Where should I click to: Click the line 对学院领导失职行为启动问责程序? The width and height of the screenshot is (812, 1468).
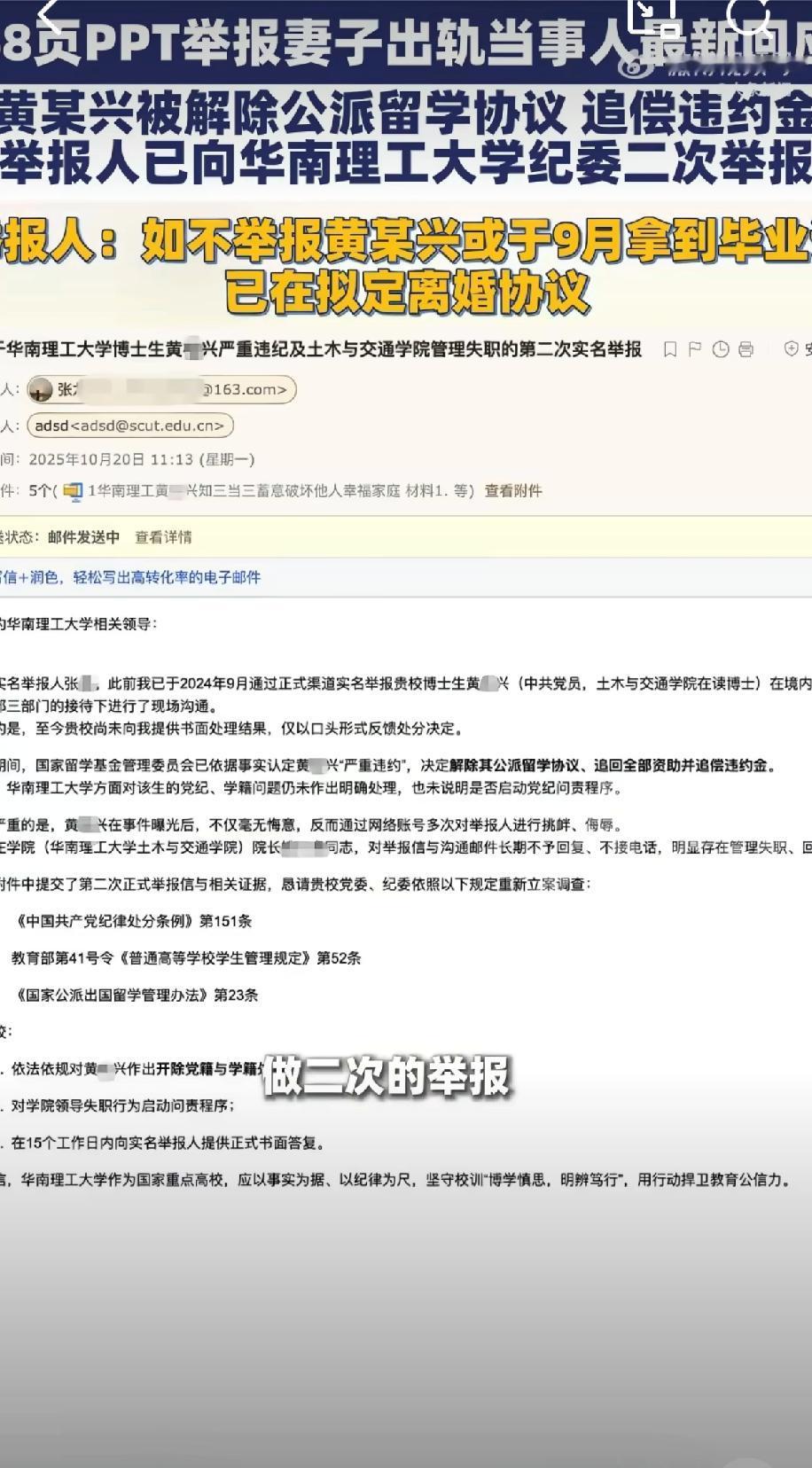tap(123, 1105)
